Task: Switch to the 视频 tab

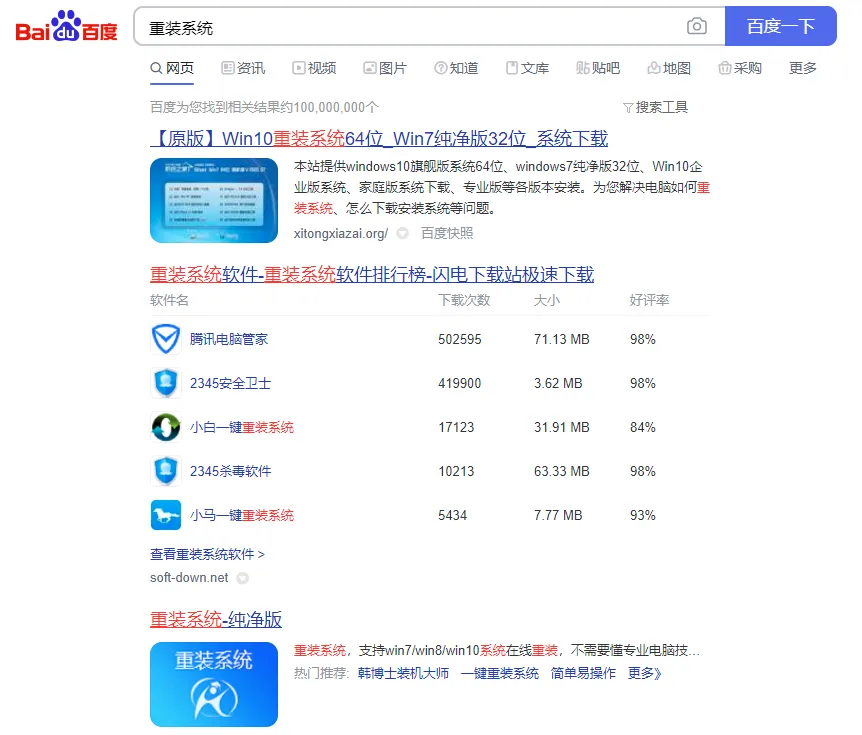Action: click(314, 68)
